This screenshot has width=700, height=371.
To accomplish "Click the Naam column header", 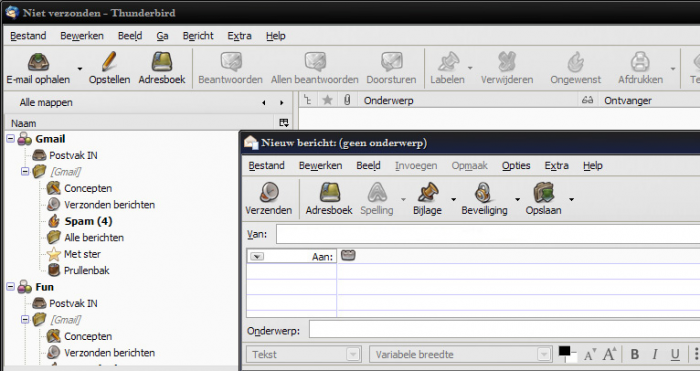I will tap(139, 123).
